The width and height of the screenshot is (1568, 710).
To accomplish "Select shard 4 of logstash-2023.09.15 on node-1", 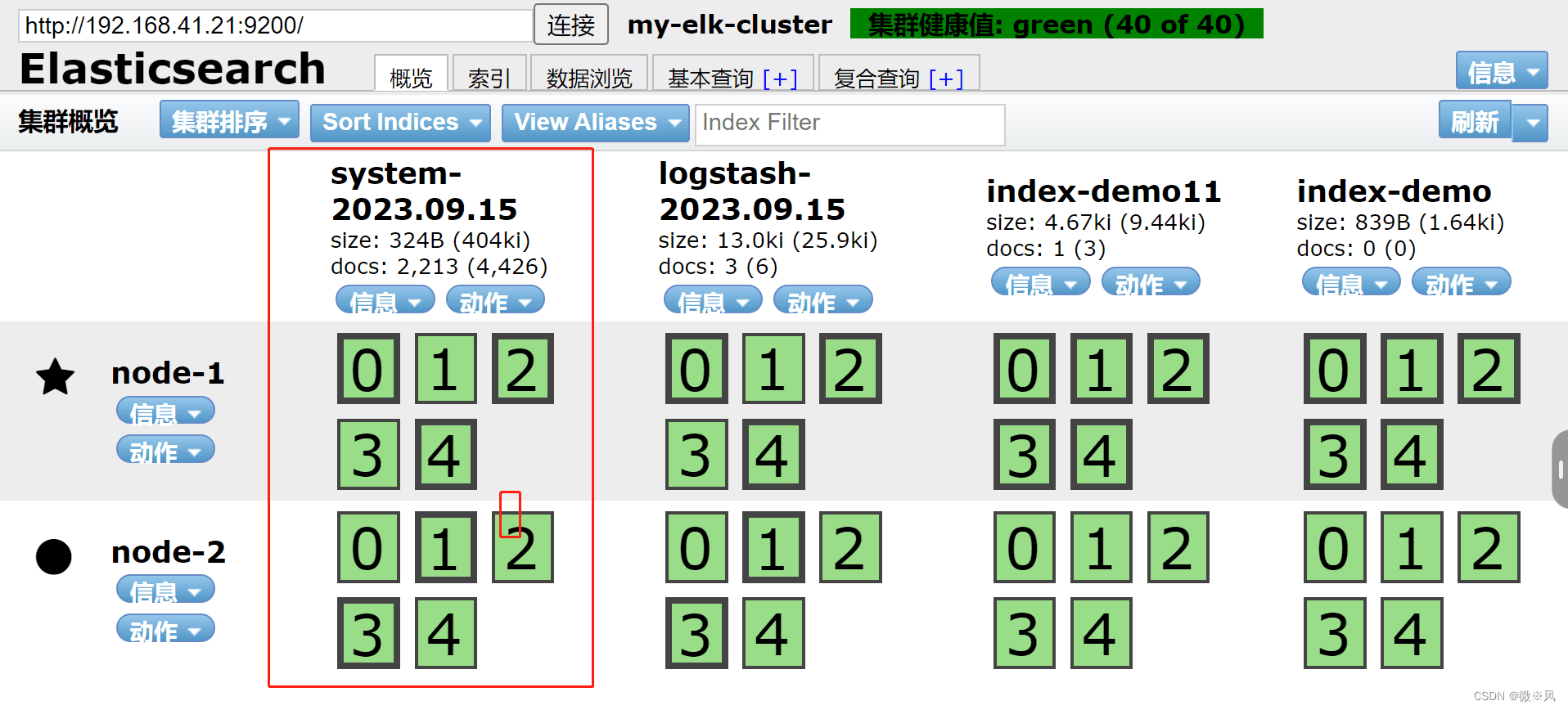I will click(x=773, y=455).
